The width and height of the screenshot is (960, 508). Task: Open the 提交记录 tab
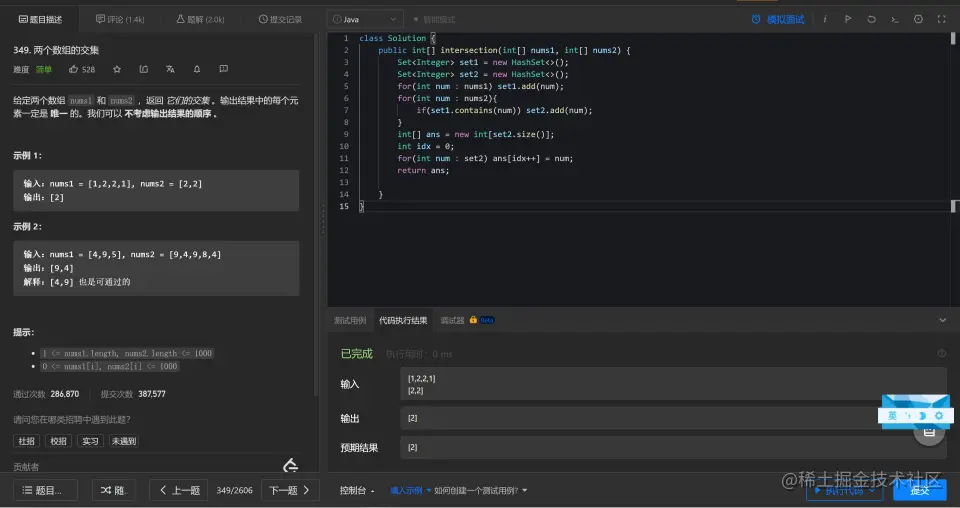(x=280, y=20)
